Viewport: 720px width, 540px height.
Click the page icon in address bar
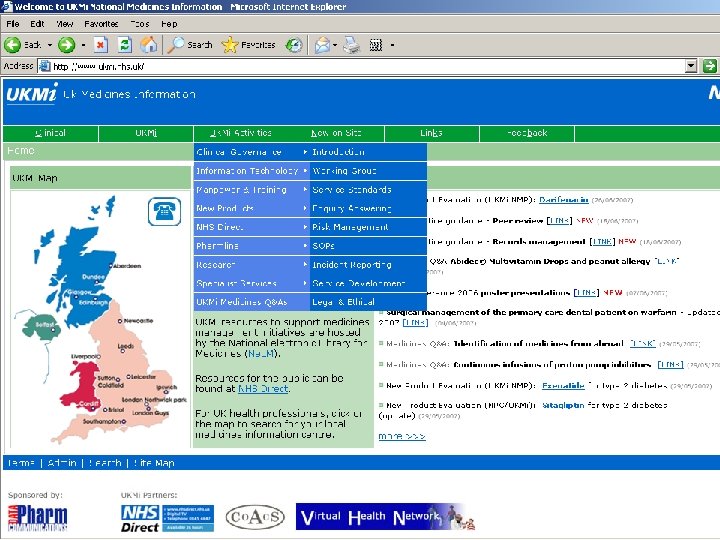[45, 66]
